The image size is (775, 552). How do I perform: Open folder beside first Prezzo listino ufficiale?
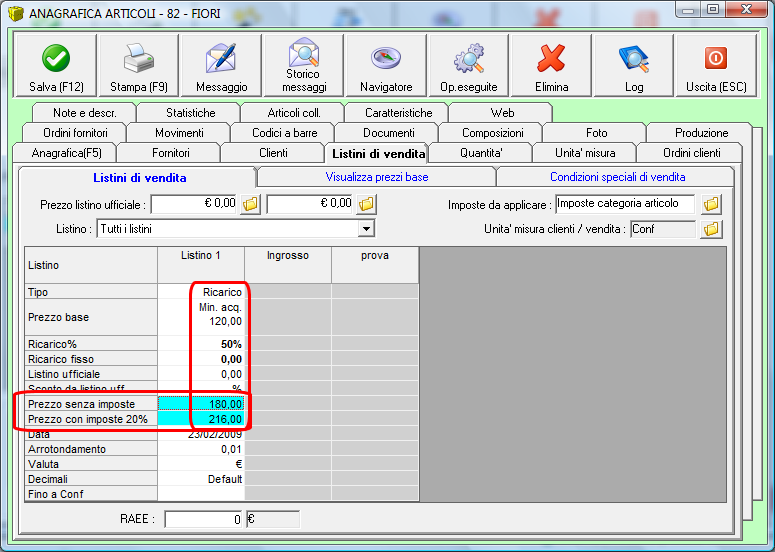click(x=251, y=204)
